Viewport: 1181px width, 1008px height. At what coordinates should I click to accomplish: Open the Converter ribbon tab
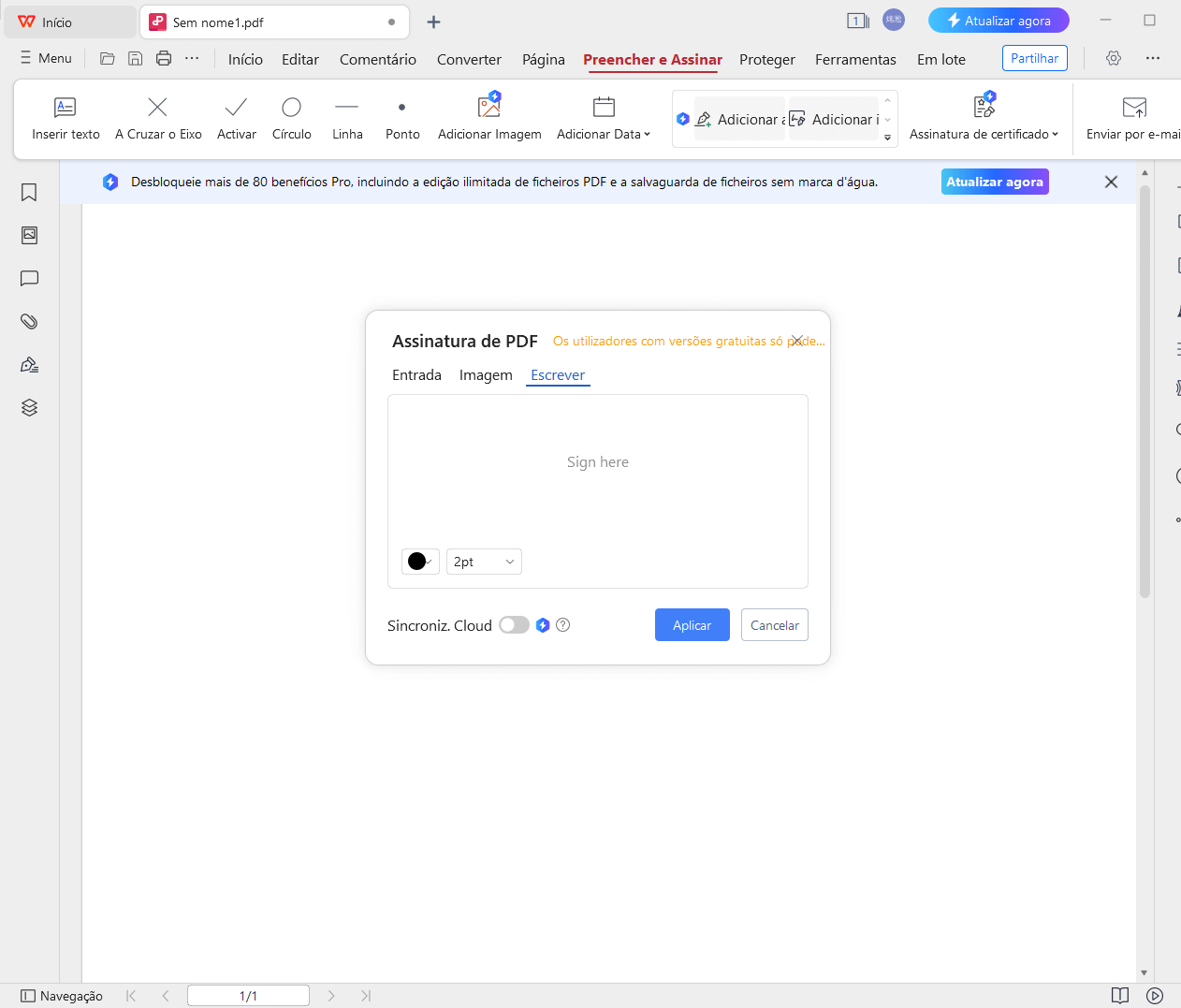[x=469, y=59]
